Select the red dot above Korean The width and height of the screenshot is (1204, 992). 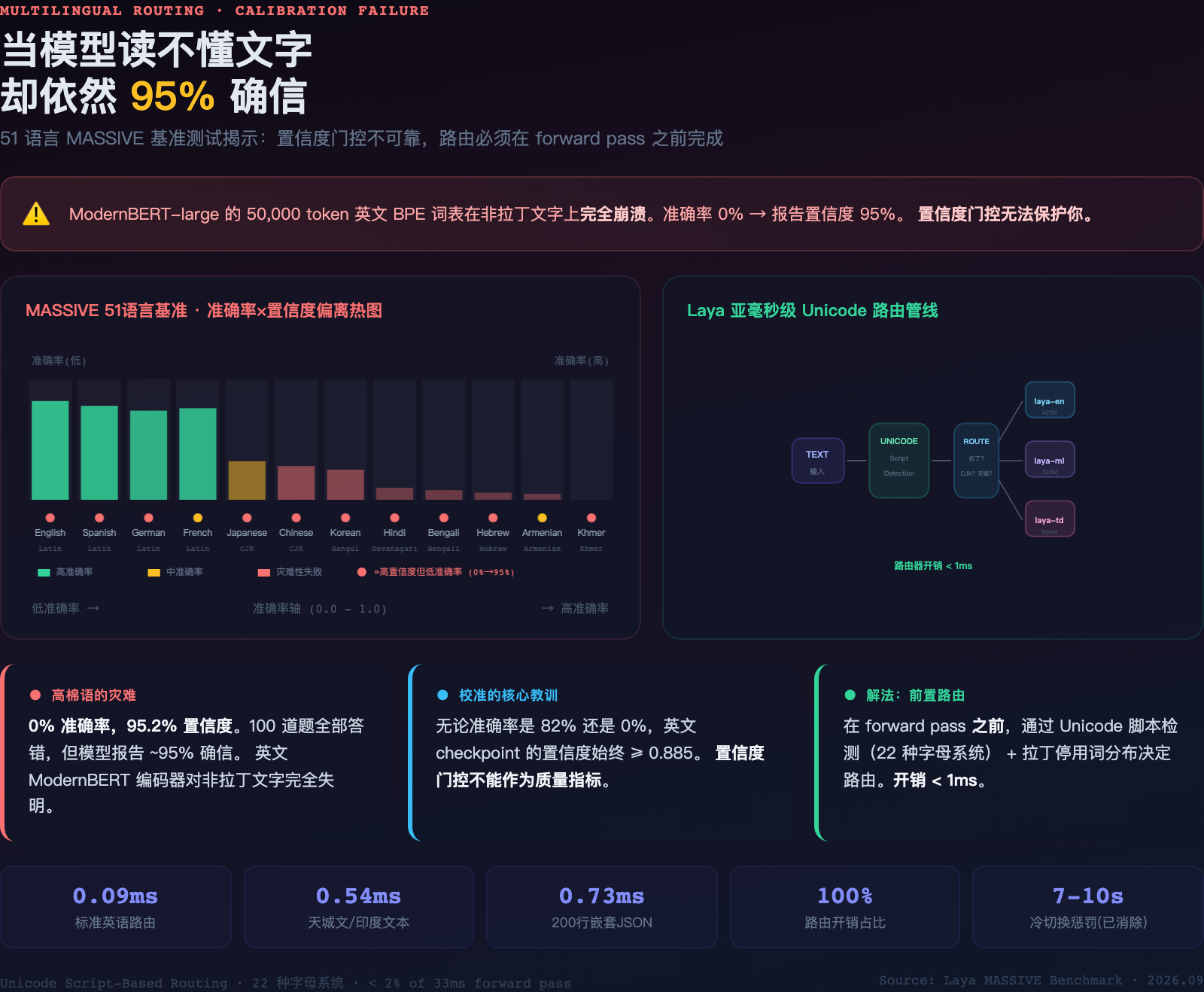(345, 518)
